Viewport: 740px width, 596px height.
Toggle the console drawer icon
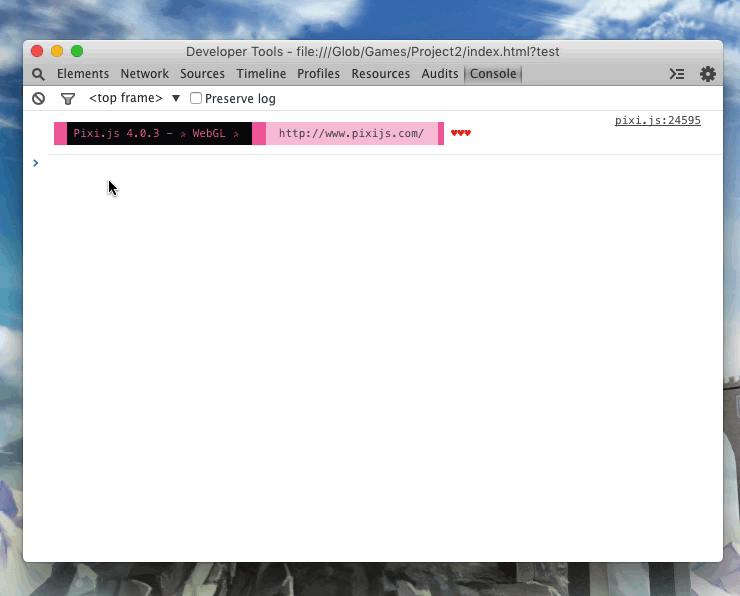[677, 74]
